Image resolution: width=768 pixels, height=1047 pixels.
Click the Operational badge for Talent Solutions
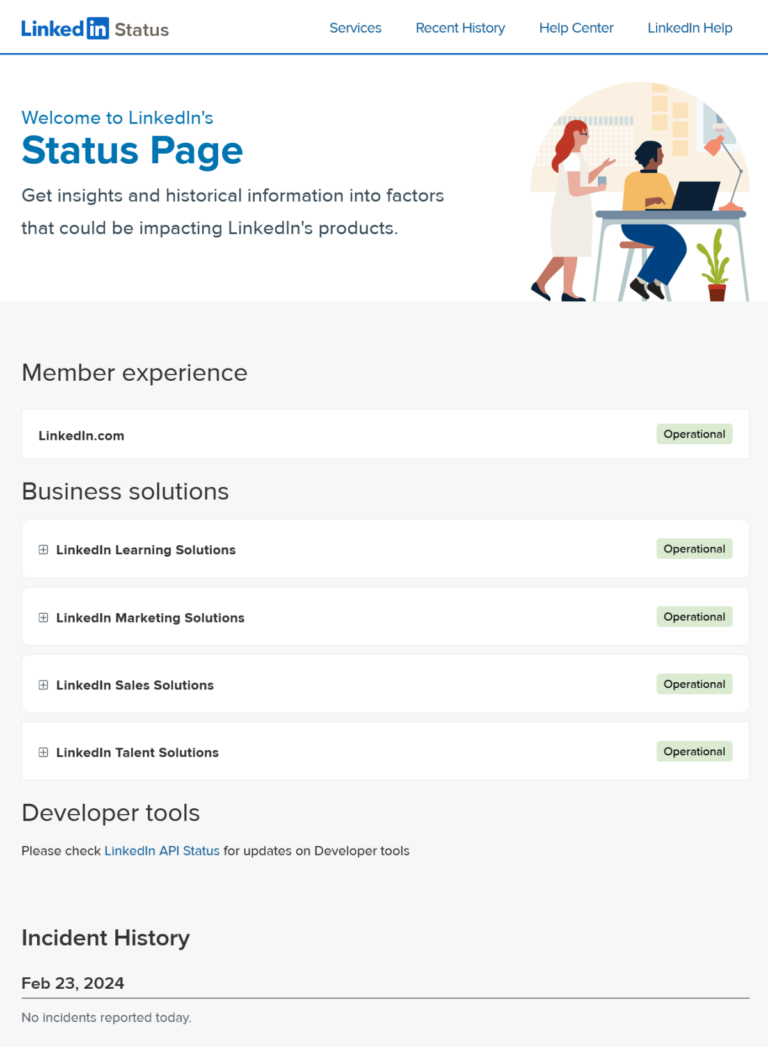click(x=694, y=751)
